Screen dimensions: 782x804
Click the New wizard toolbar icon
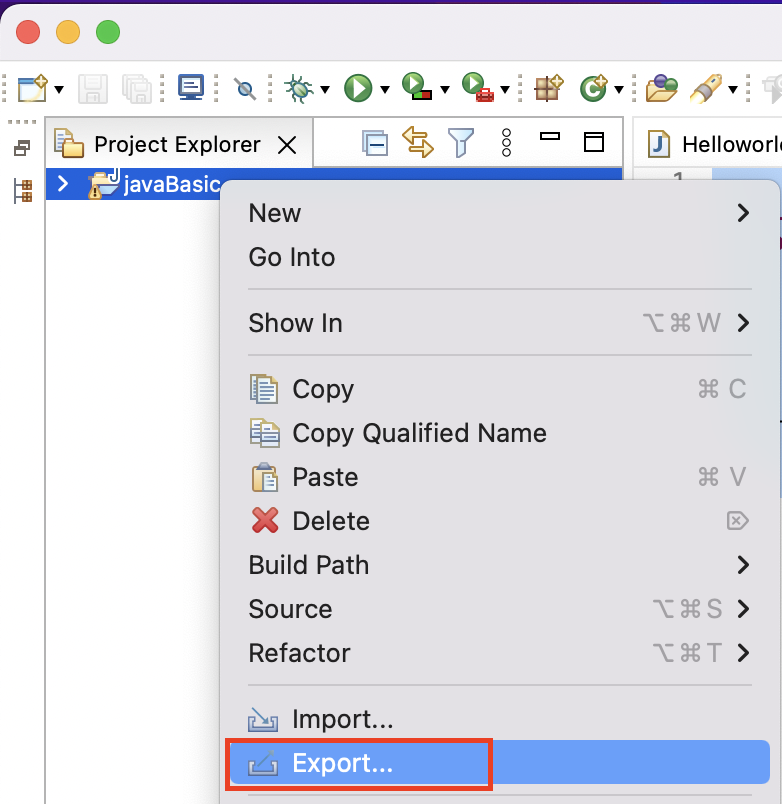tap(33, 89)
